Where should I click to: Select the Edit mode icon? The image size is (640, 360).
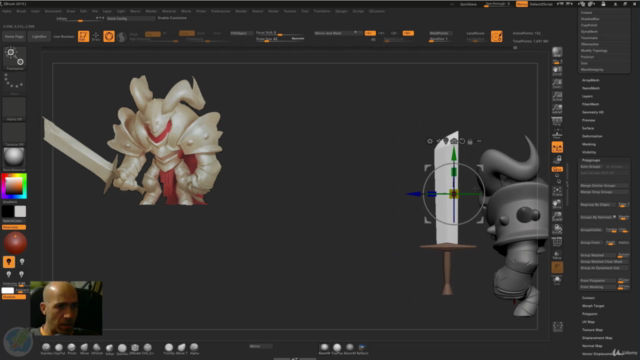click(83, 36)
